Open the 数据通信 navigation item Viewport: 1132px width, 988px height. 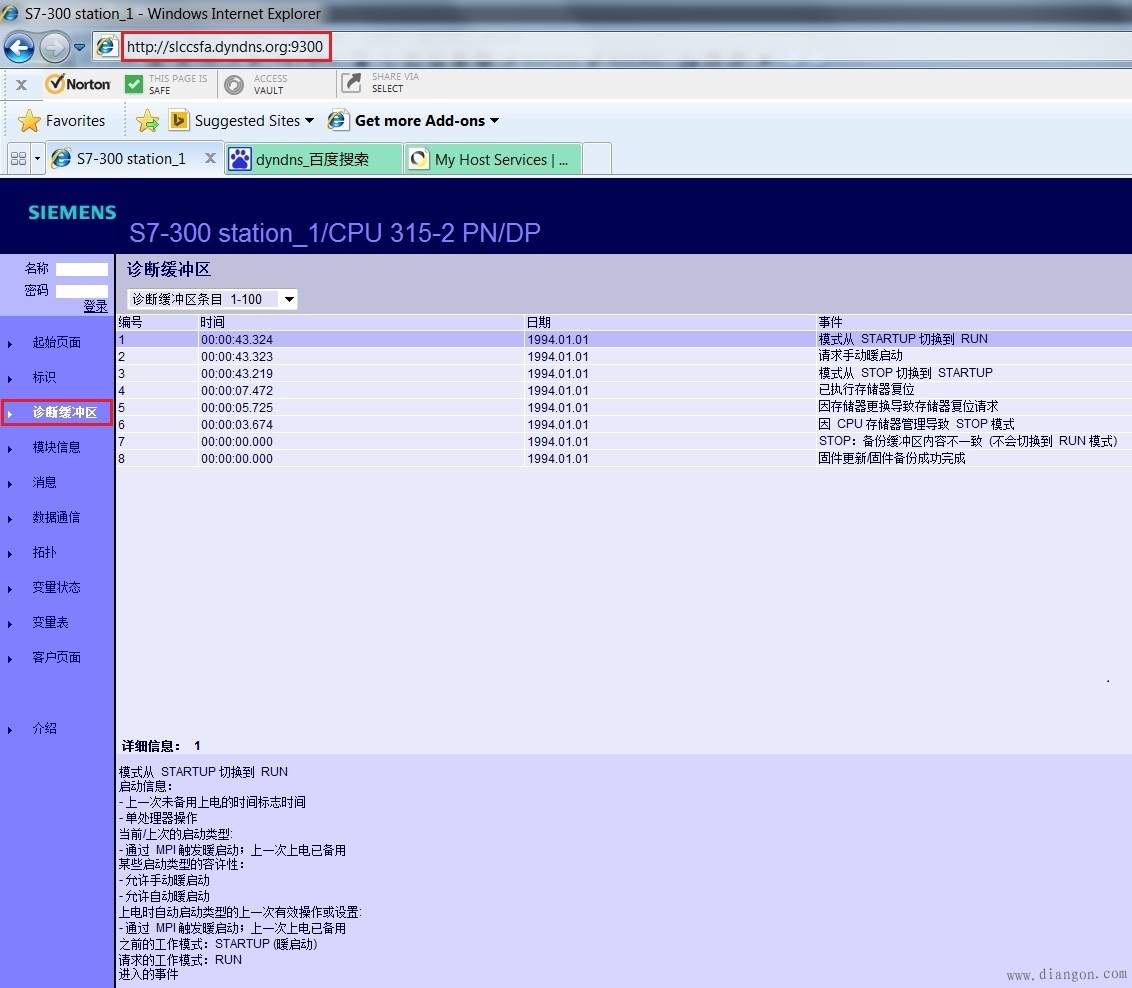(x=56, y=517)
